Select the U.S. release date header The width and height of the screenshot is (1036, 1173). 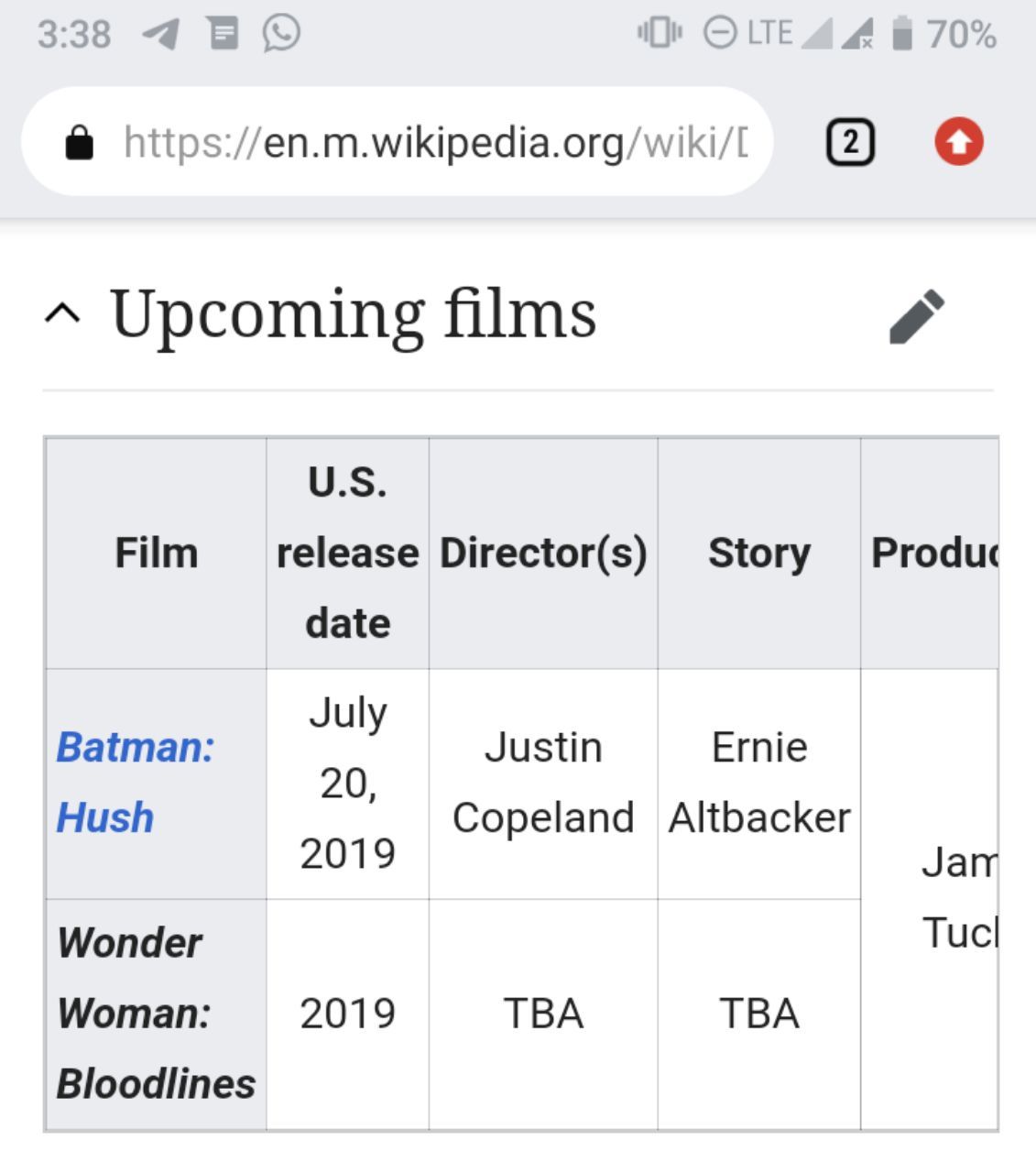point(348,553)
